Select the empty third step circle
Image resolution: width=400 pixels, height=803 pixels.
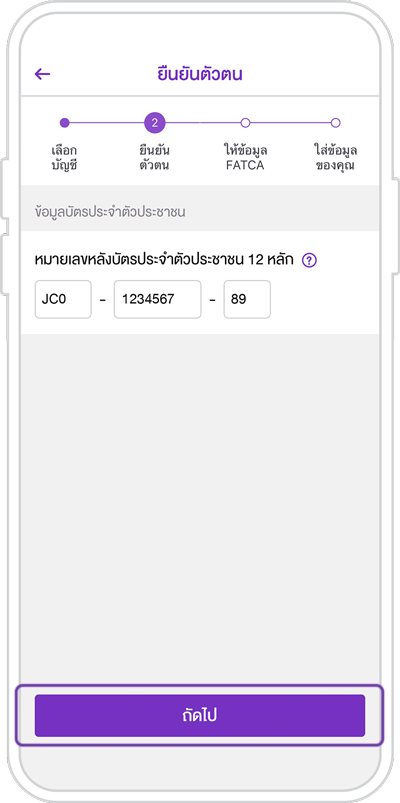click(245, 123)
